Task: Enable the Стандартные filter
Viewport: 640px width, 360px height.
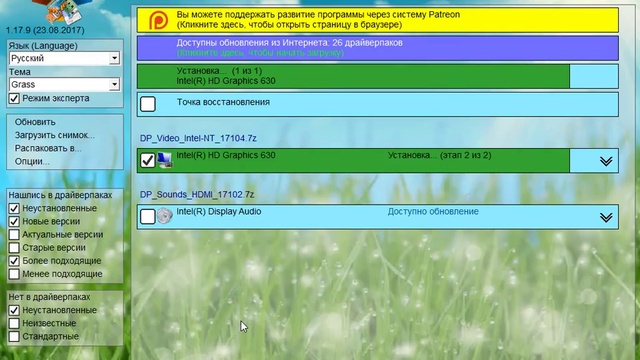Action: point(14,336)
